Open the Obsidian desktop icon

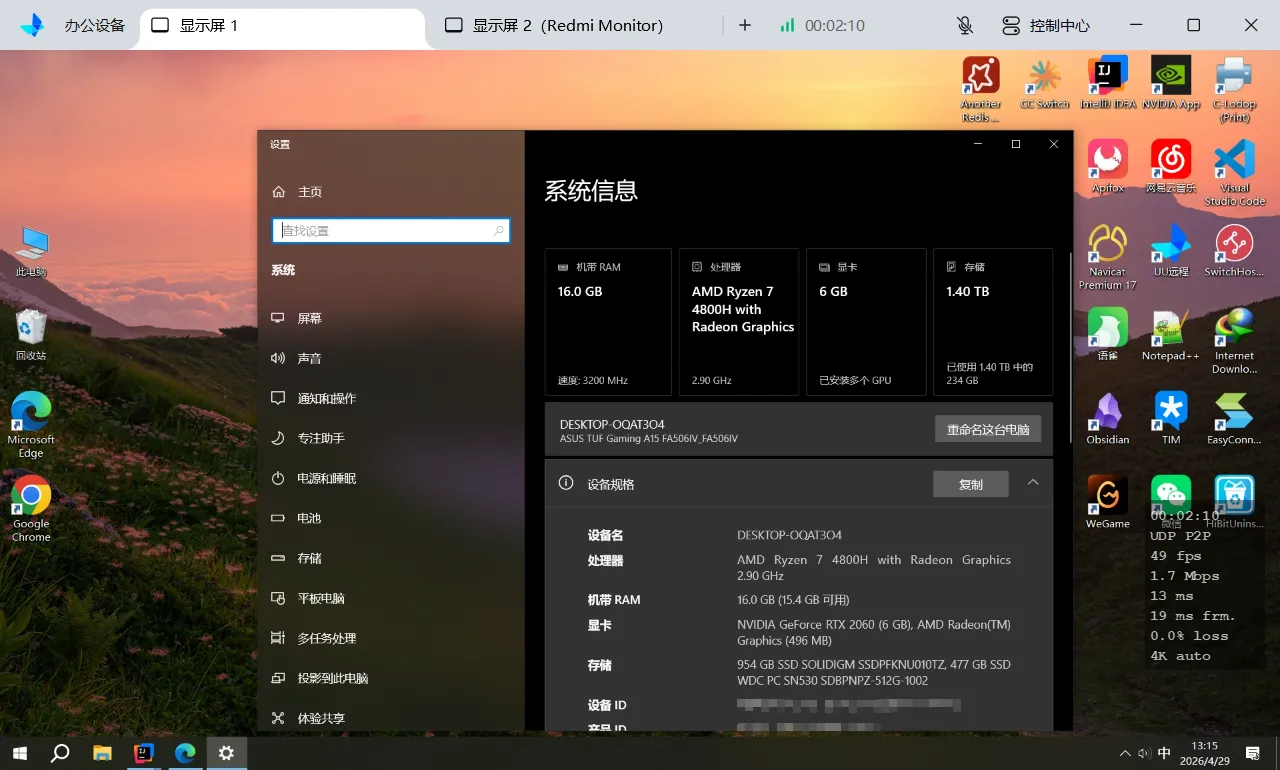point(1108,418)
